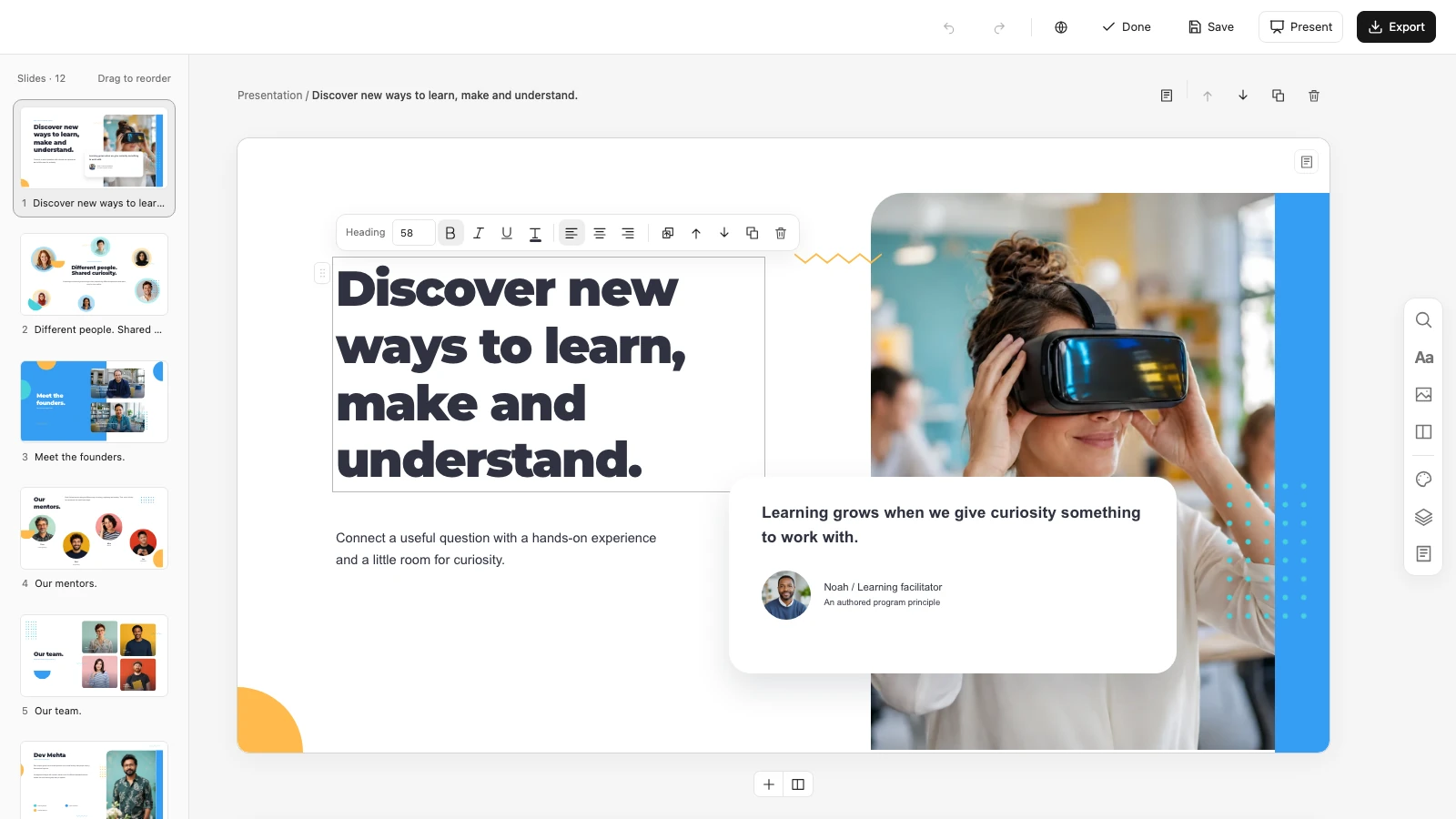
Task: Toggle text baseline formatting icon
Action: coord(535,233)
